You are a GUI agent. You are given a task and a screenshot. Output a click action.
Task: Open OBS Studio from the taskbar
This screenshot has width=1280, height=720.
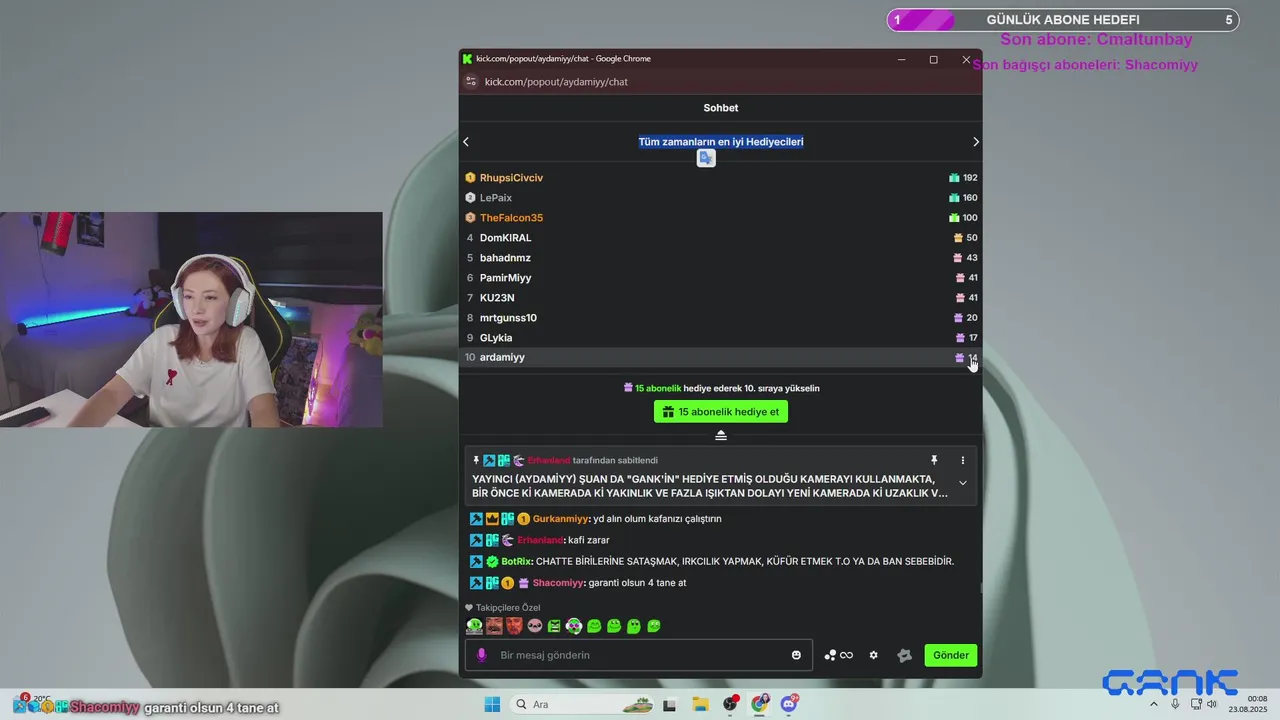click(x=730, y=704)
